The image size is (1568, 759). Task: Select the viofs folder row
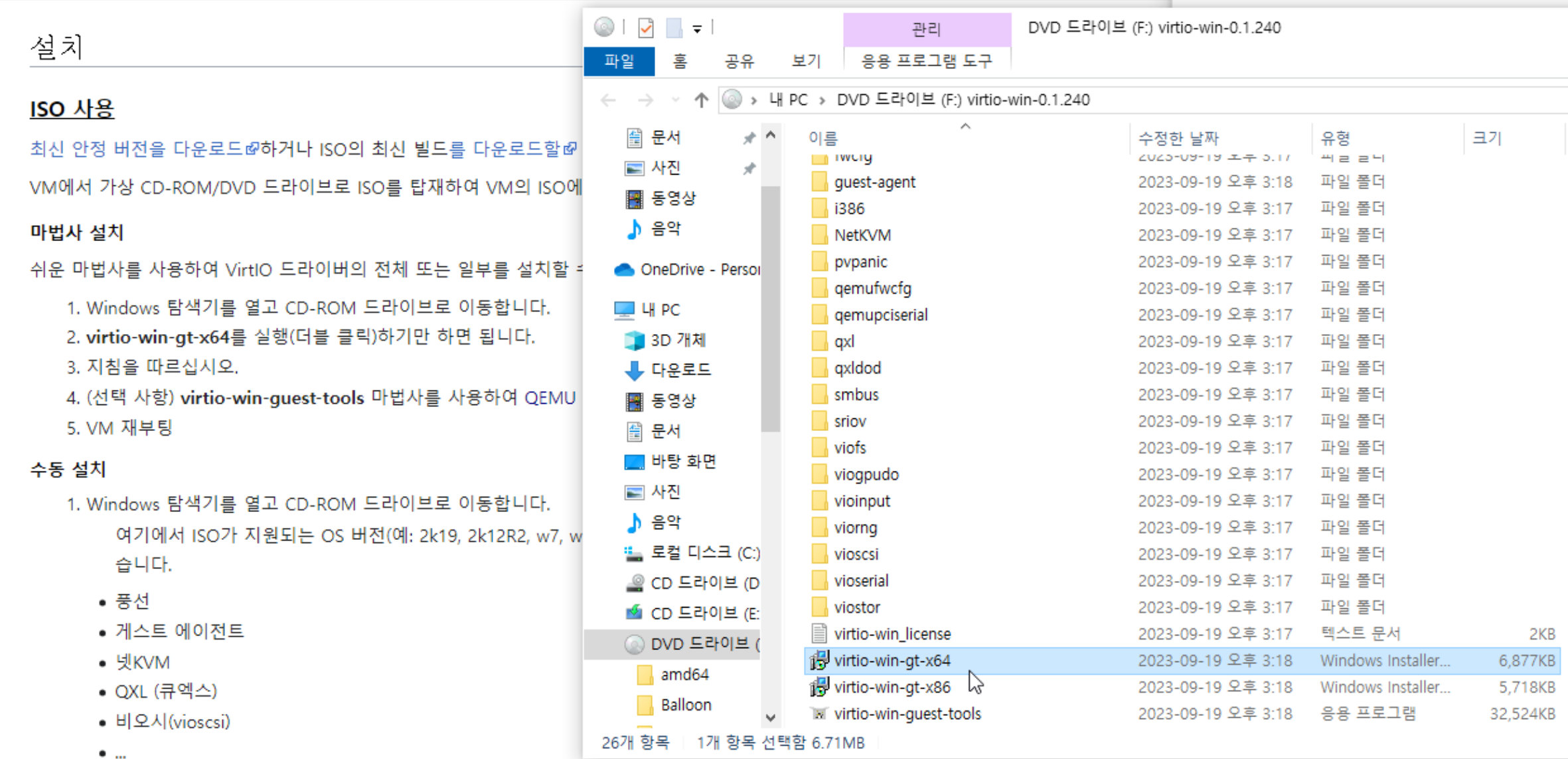pyautogui.click(x=1182, y=448)
